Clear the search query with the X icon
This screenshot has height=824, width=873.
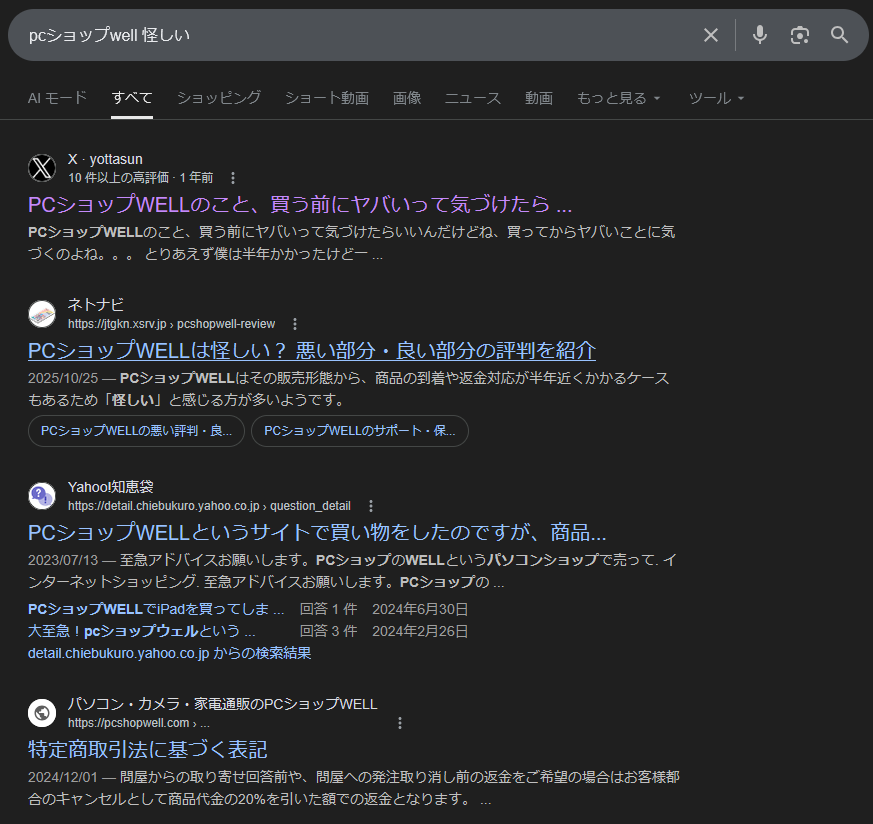710,35
